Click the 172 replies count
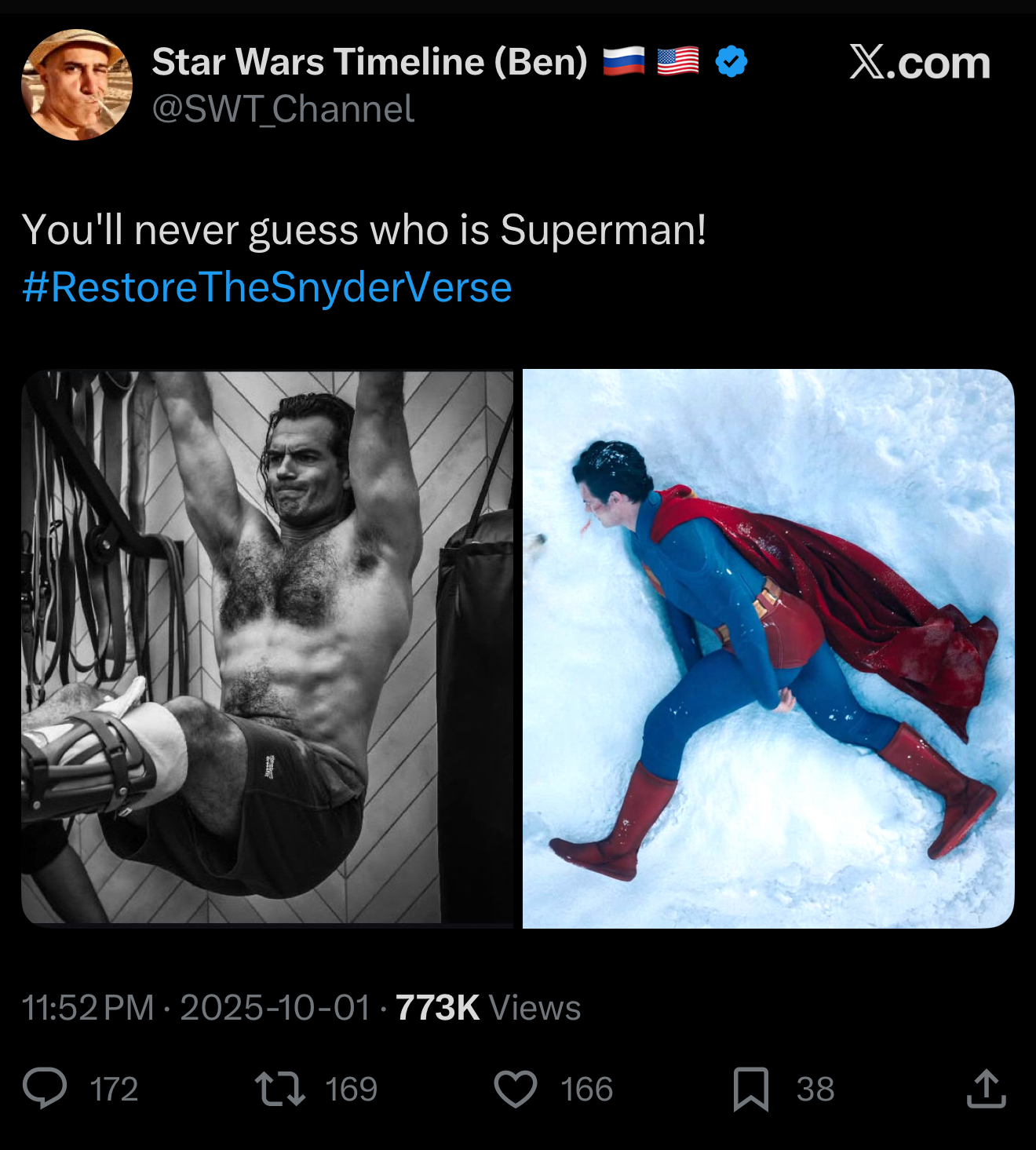1036x1150 pixels. tap(114, 1090)
